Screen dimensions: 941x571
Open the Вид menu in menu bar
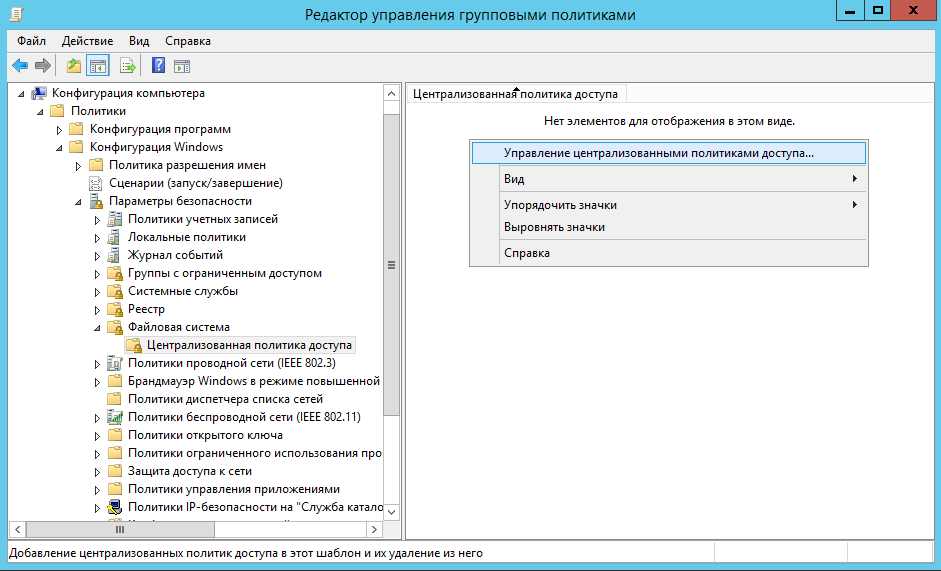[x=139, y=41]
